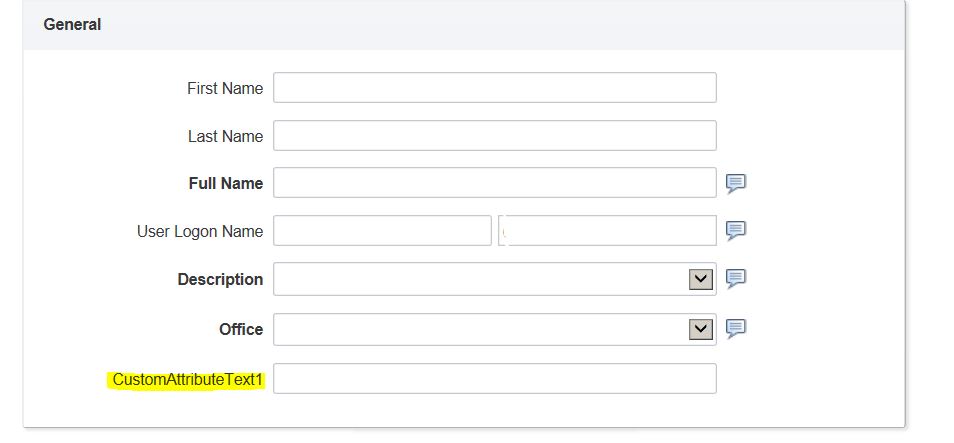
Task: Click the General section header
Action: click(x=72, y=25)
